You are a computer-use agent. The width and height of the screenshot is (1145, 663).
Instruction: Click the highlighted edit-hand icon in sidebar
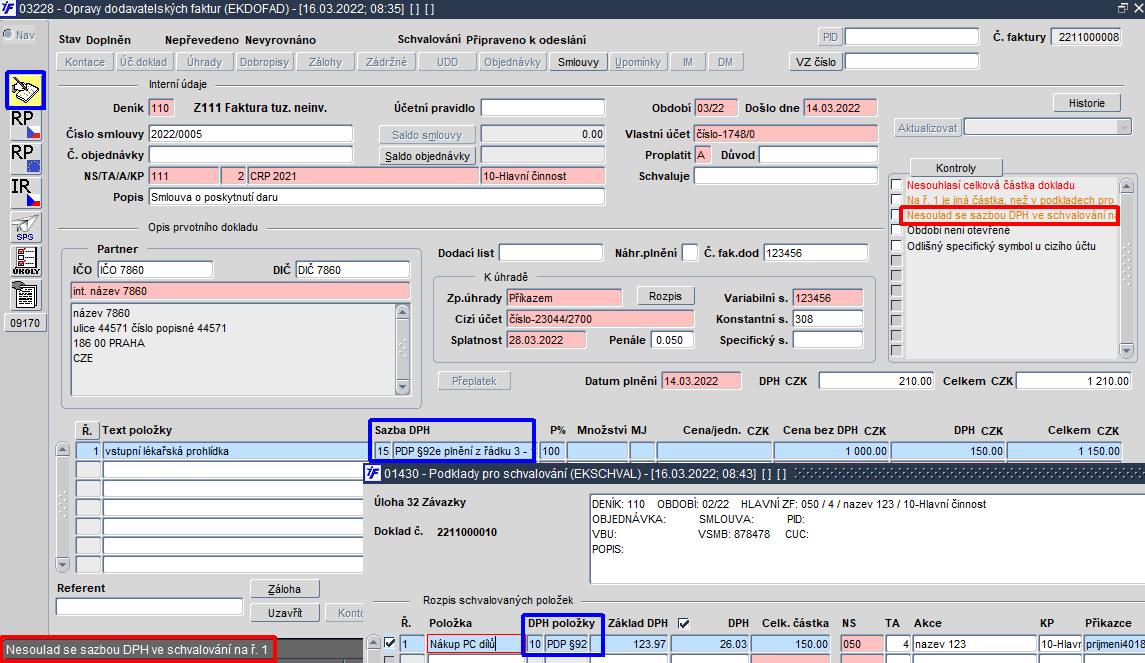(26, 91)
